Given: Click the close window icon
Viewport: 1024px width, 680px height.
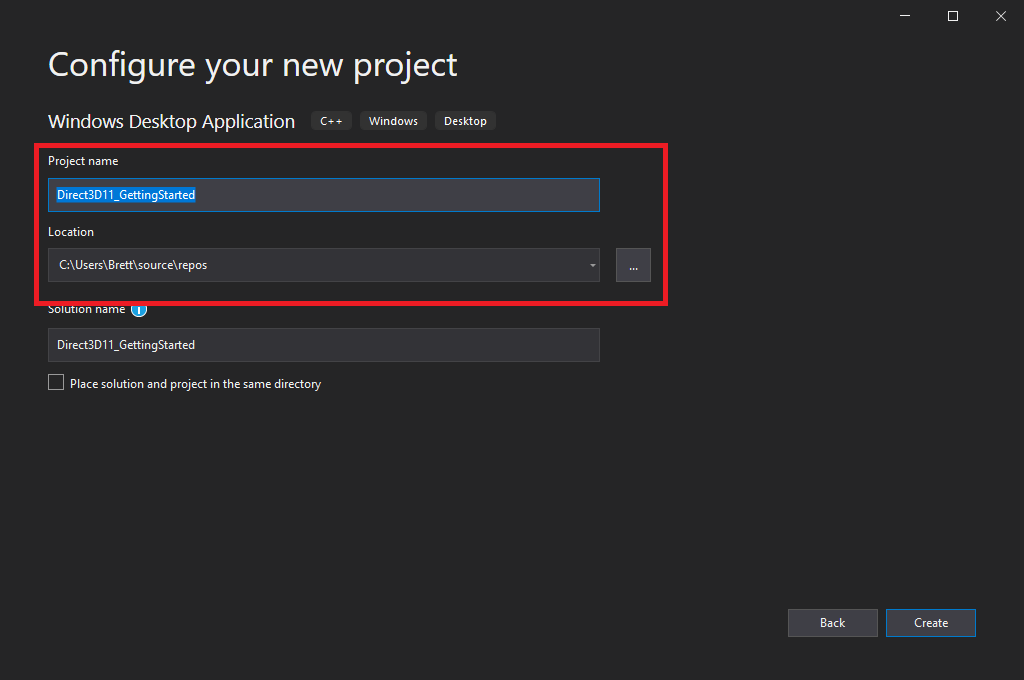Looking at the screenshot, I should 1000,16.
